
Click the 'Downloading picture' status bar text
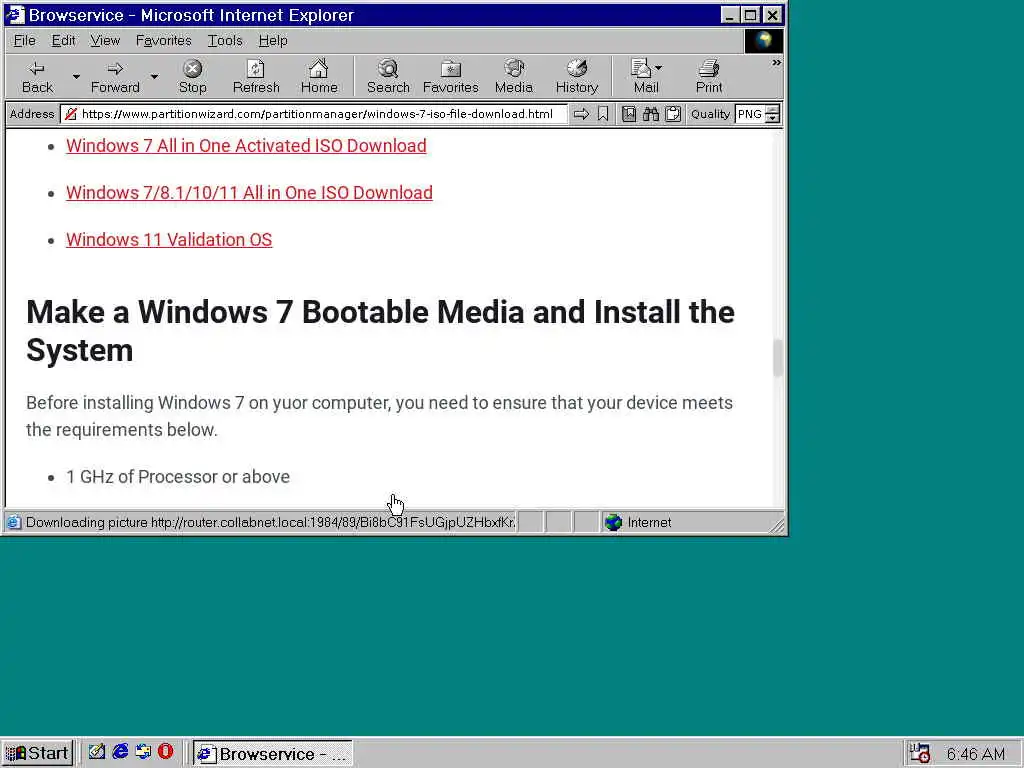(270, 522)
